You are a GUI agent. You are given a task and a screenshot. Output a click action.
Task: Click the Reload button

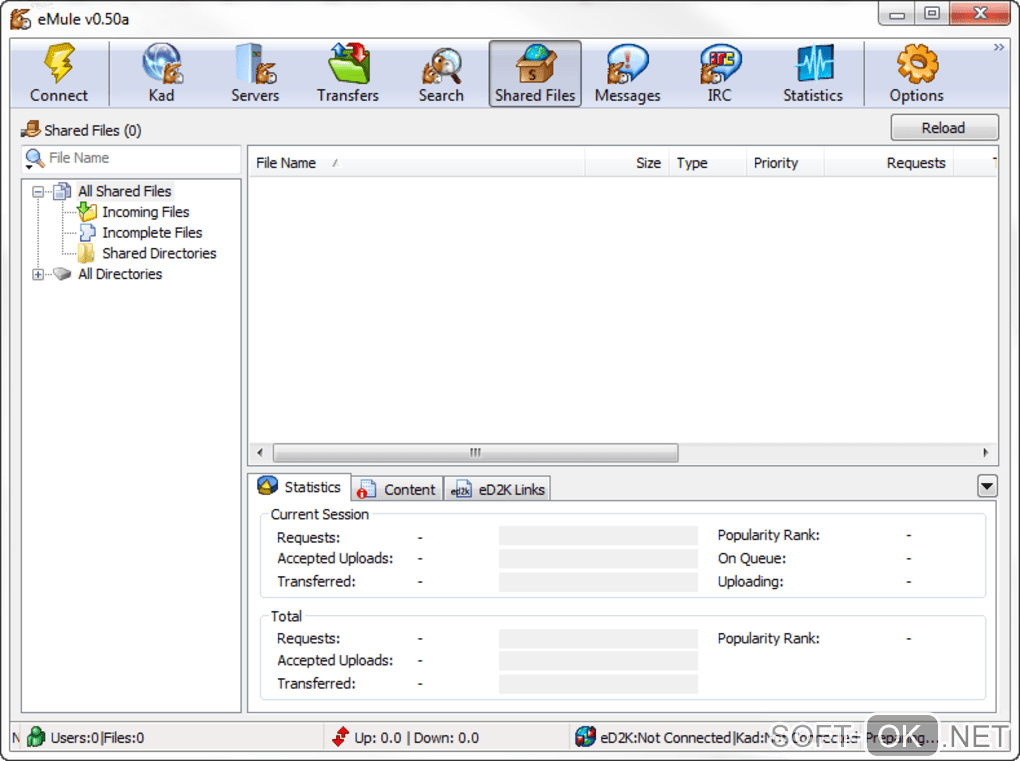coord(944,127)
